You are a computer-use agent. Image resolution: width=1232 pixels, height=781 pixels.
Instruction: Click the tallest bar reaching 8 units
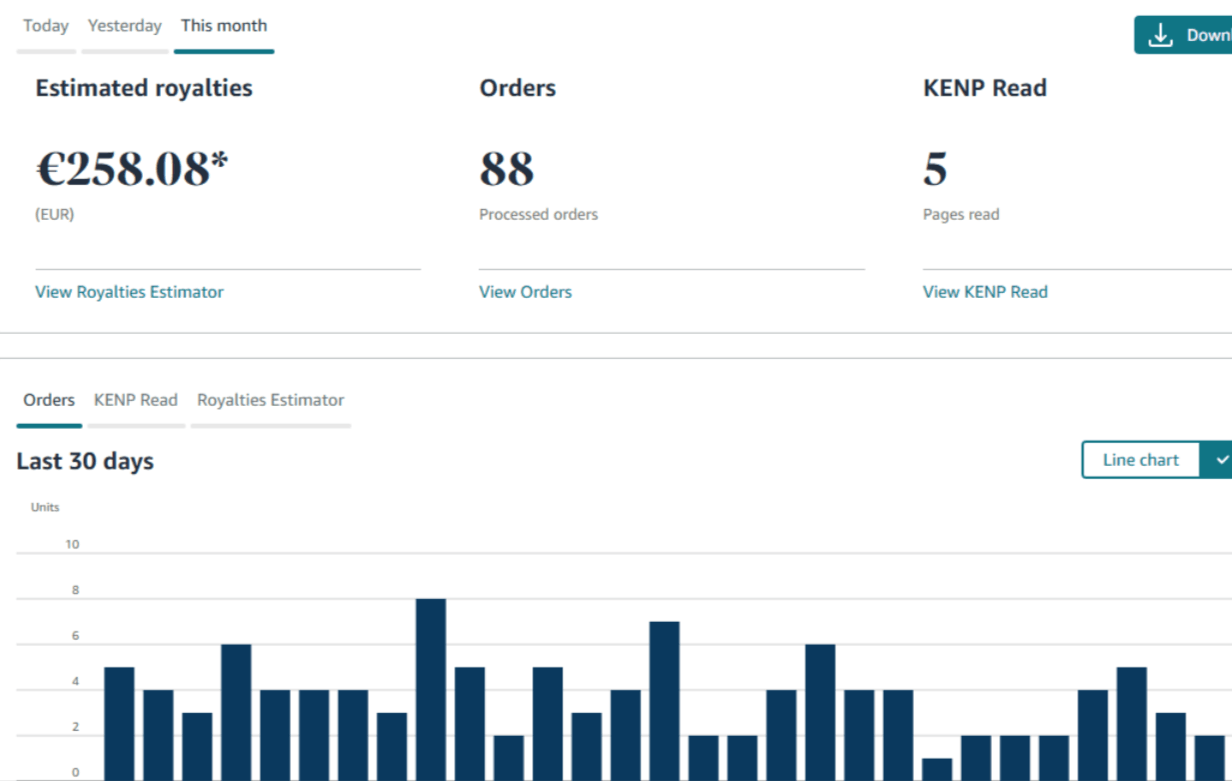[x=431, y=690]
